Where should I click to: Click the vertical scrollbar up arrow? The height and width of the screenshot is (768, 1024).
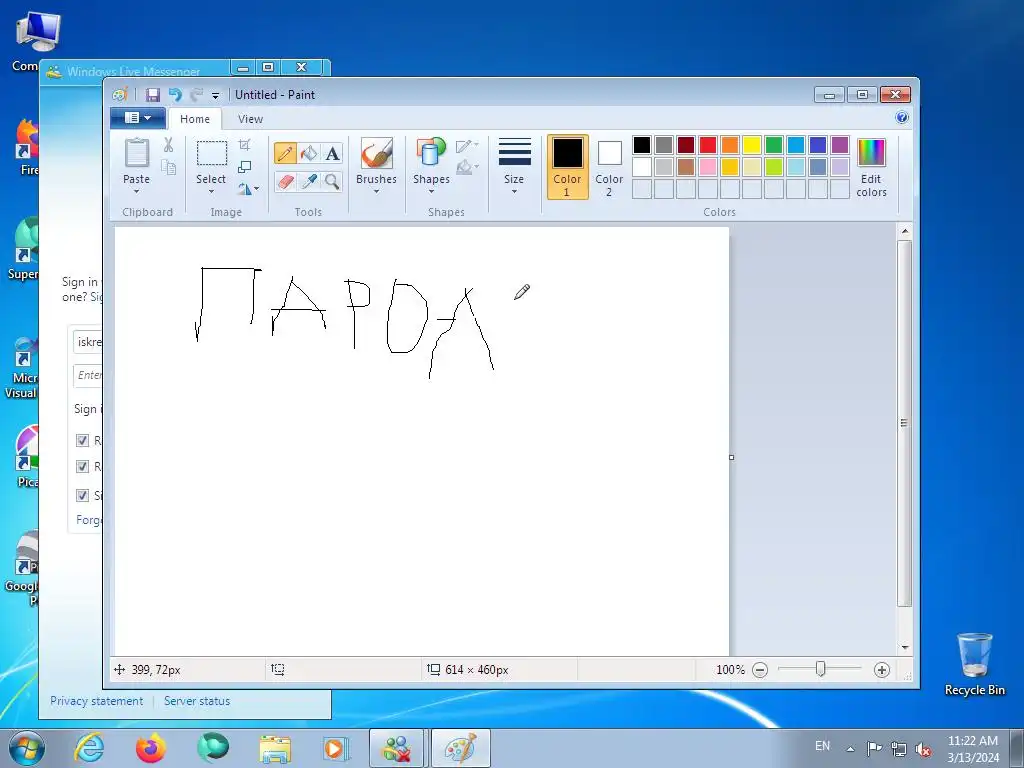click(x=904, y=231)
